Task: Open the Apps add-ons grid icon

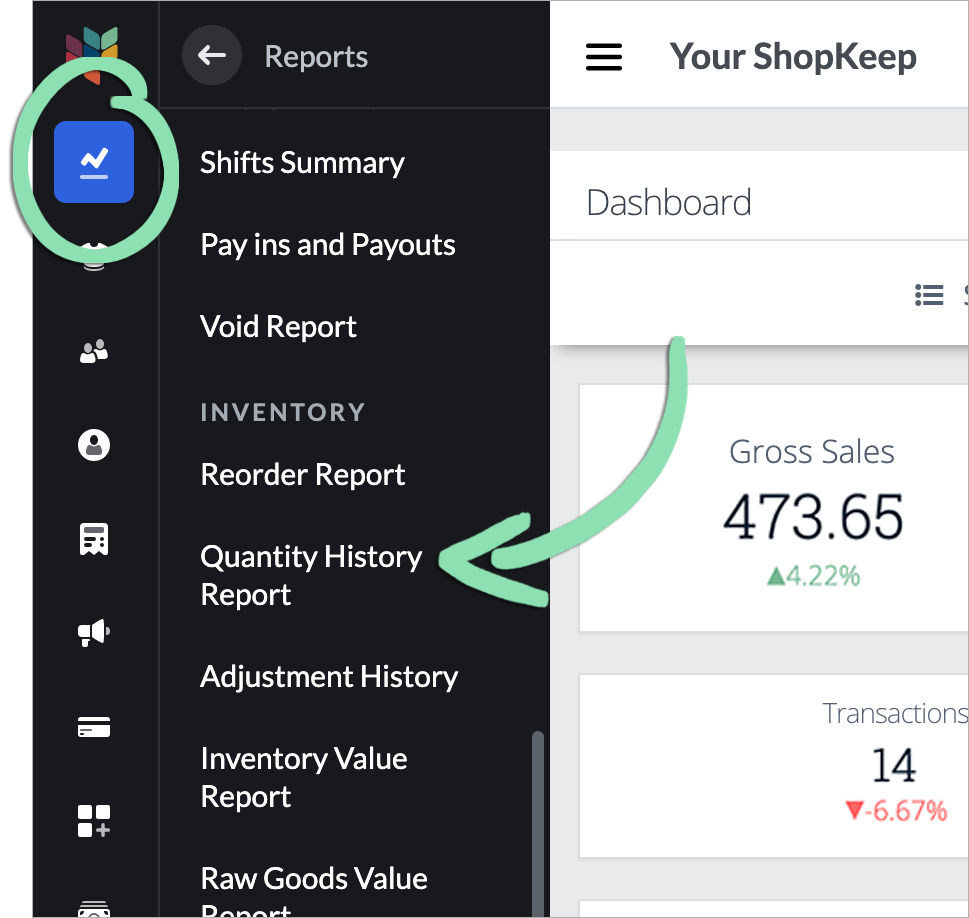Action: point(94,821)
